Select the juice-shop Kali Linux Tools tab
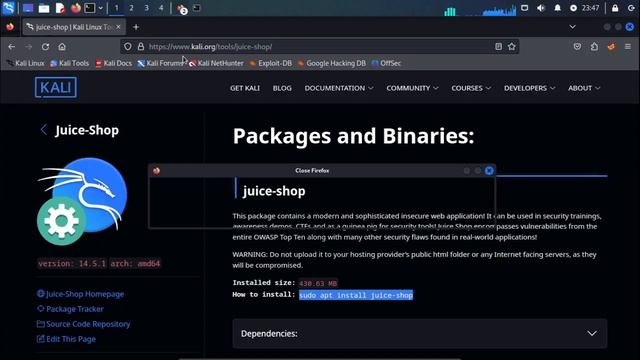This screenshot has height=360, width=640. [x=73, y=27]
